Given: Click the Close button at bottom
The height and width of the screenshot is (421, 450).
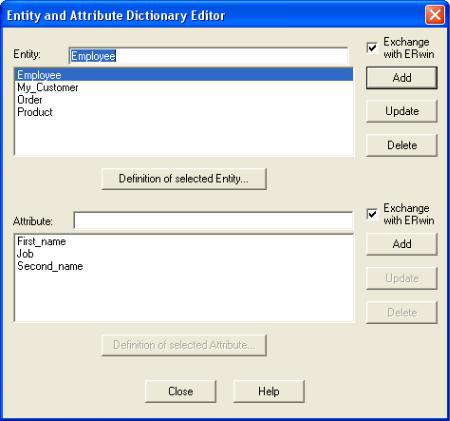Looking at the screenshot, I should (x=180, y=391).
